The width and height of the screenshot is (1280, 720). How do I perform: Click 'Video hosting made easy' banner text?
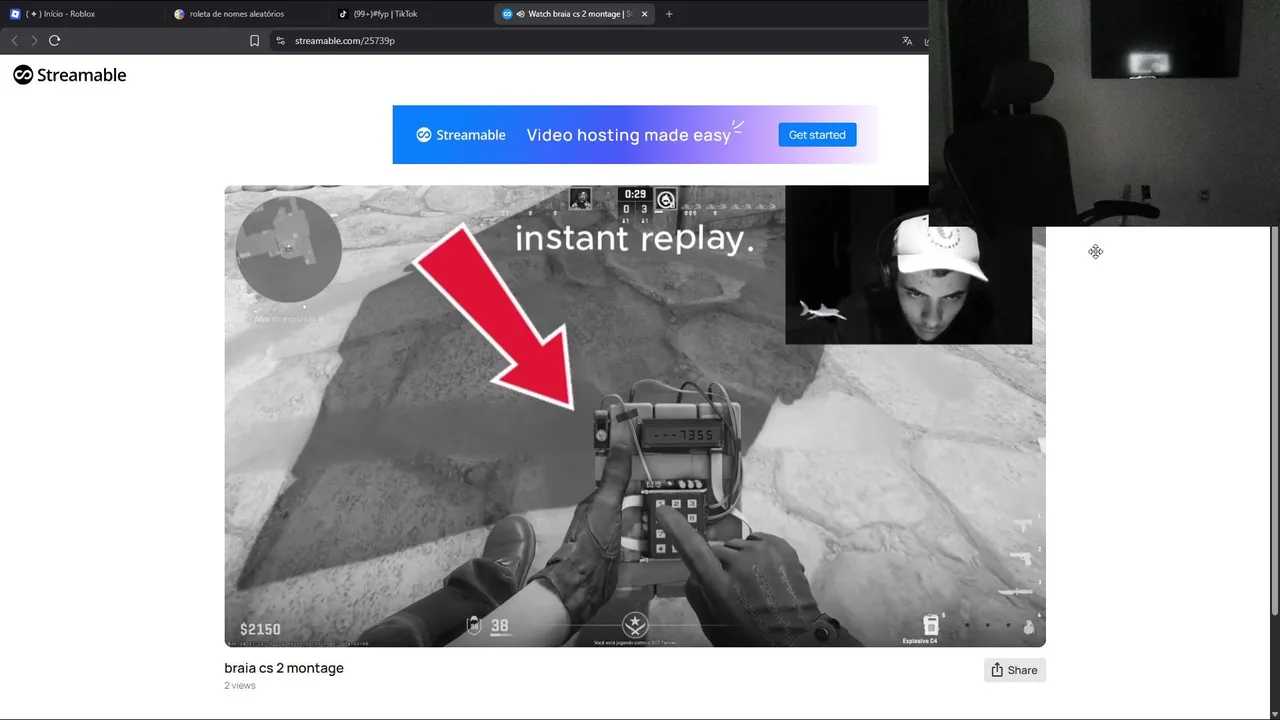[x=629, y=135]
